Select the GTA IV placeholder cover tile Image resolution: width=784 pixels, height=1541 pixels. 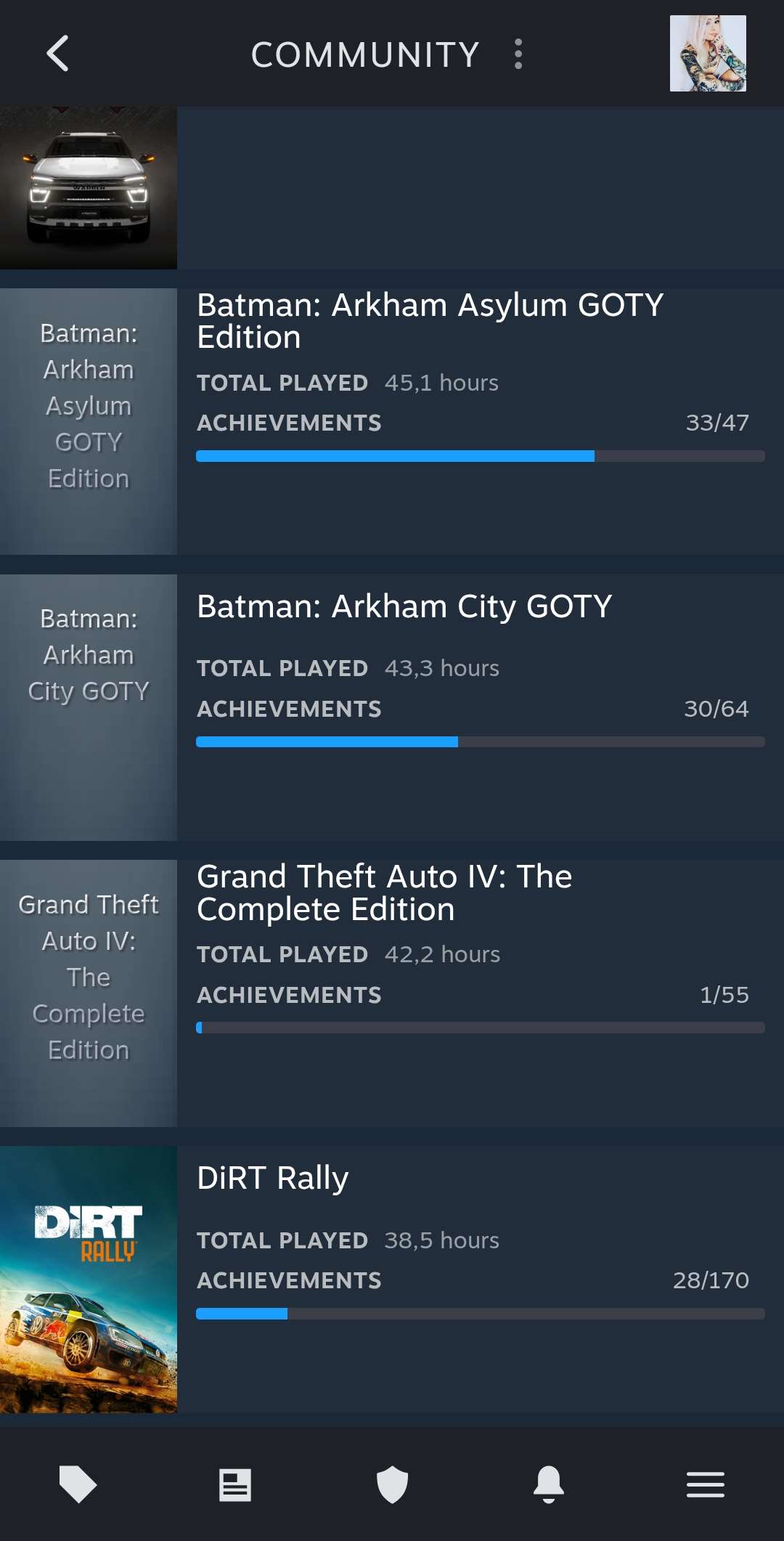pos(89,993)
